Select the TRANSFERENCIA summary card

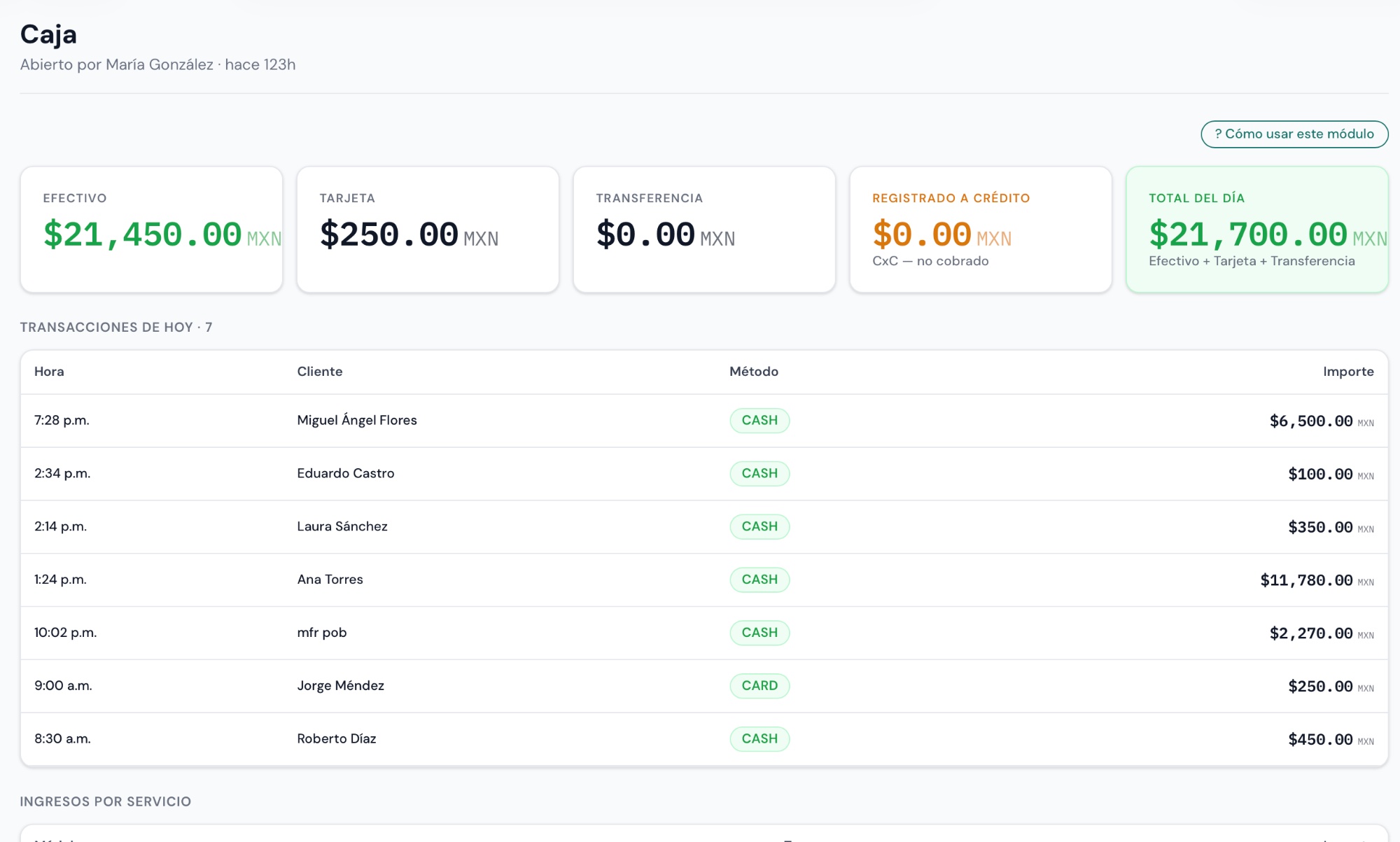(704, 229)
